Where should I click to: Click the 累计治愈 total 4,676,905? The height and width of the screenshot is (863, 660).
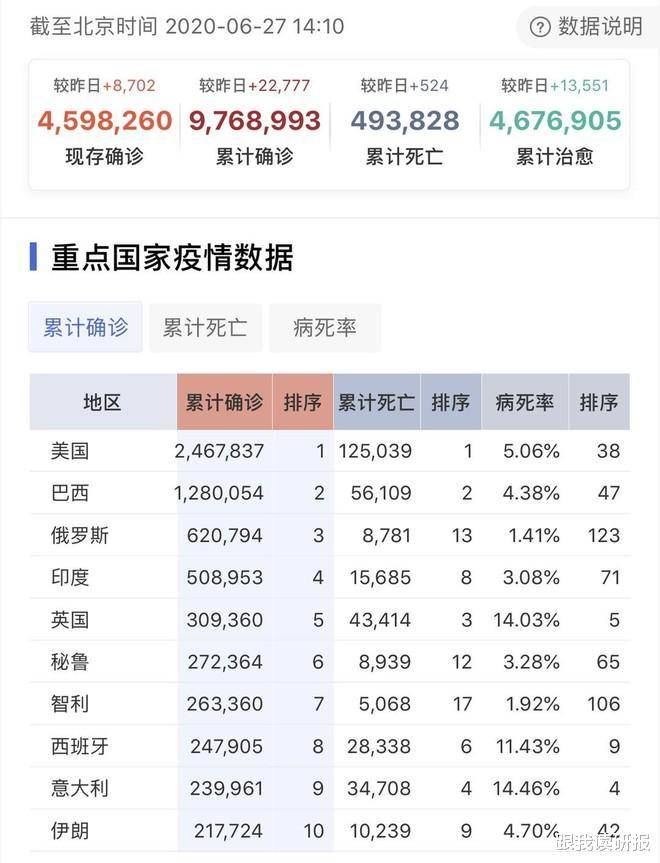click(x=555, y=122)
